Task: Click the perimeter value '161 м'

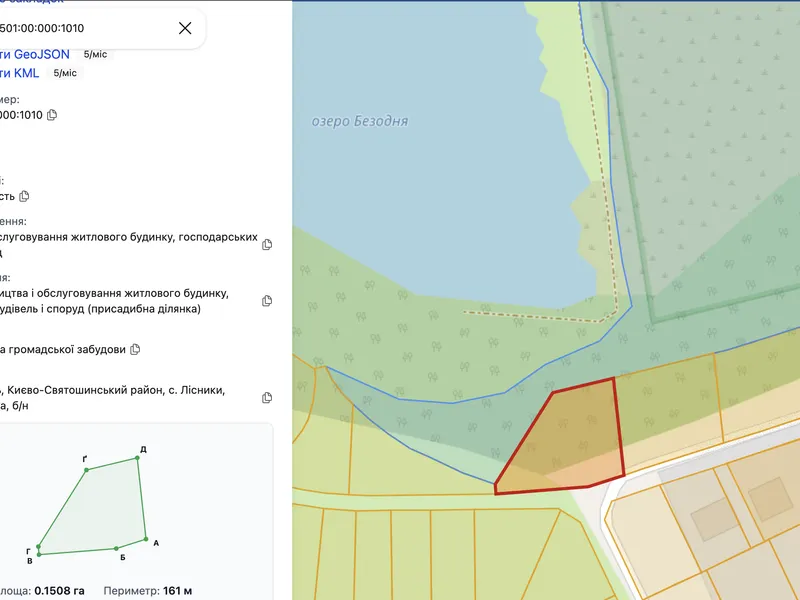Action: tap(178, 591)
